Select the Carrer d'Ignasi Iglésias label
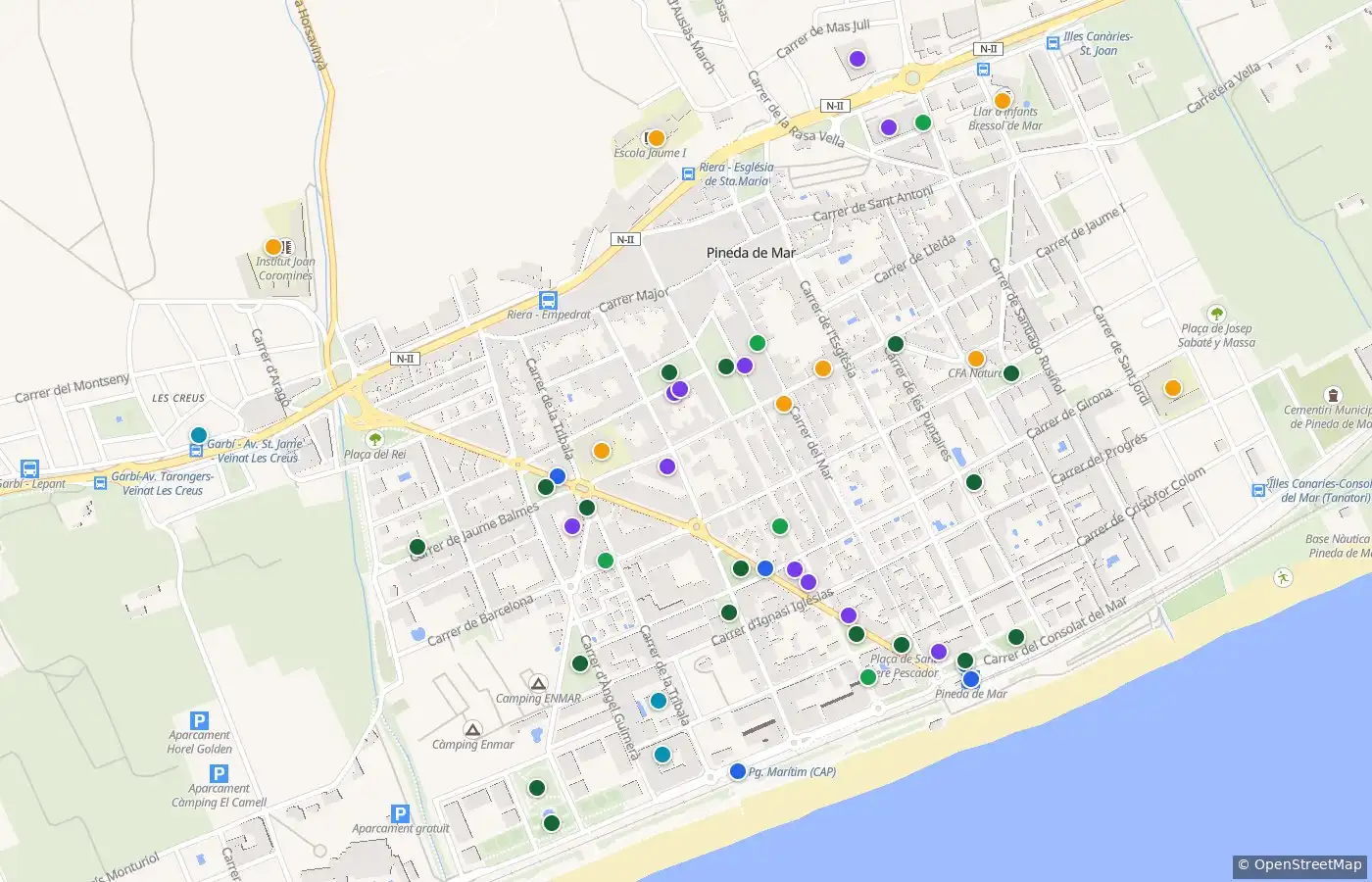Image resolution: width=1372 pixels, height=882 pixels. pyautogui.click(x=772, y=617)
